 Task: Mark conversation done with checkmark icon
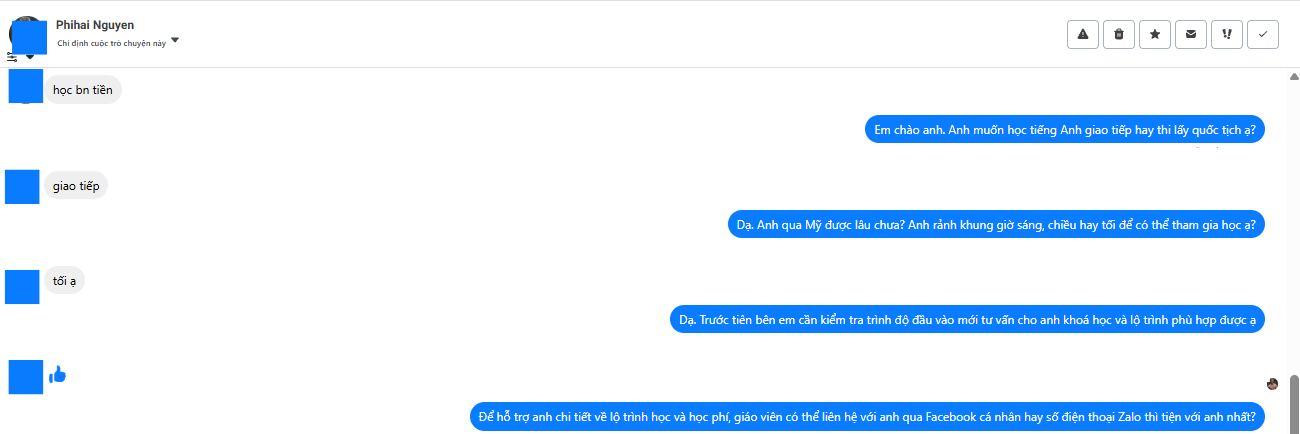[x=1263, y=34]
